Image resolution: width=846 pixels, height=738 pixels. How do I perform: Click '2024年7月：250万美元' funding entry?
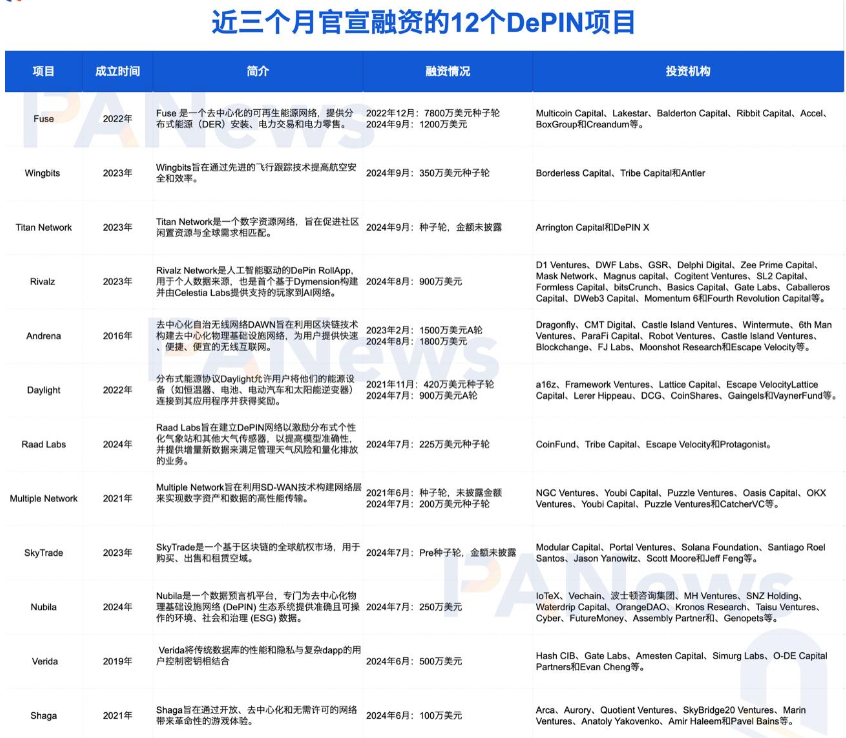(414, 607)
